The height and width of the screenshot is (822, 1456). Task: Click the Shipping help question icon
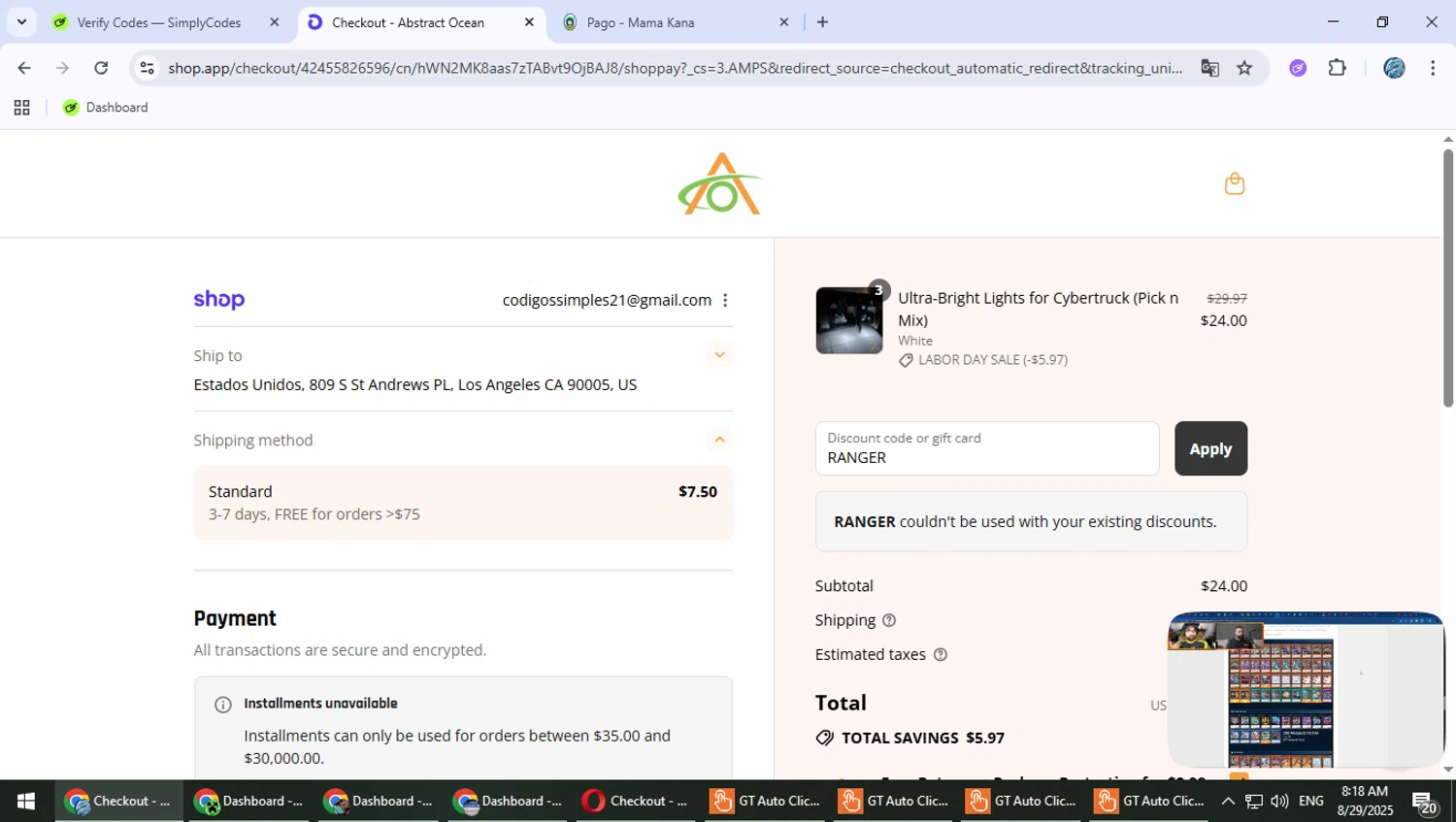[x=889, y=620]
